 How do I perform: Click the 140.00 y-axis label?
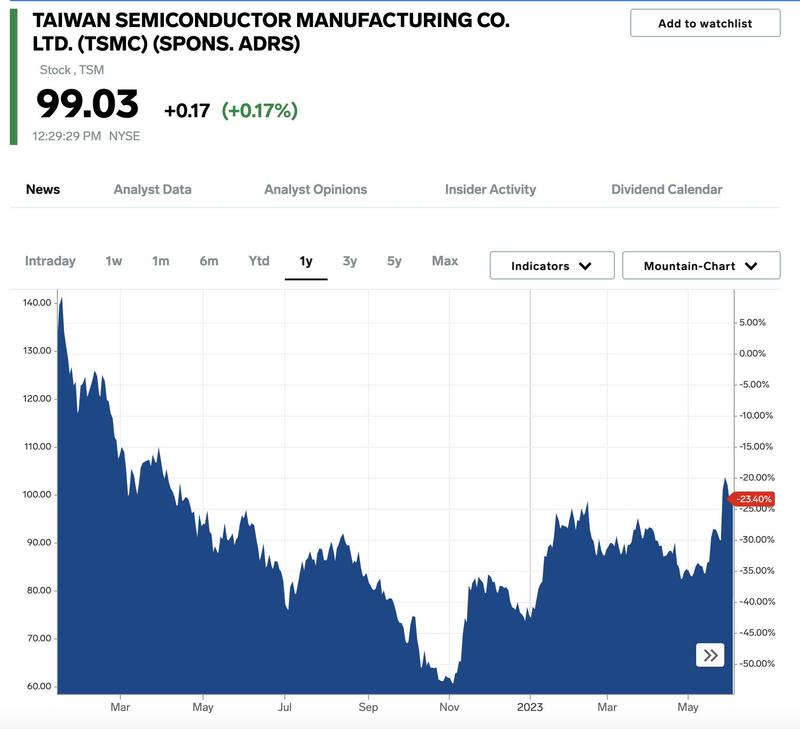(37, 303)
